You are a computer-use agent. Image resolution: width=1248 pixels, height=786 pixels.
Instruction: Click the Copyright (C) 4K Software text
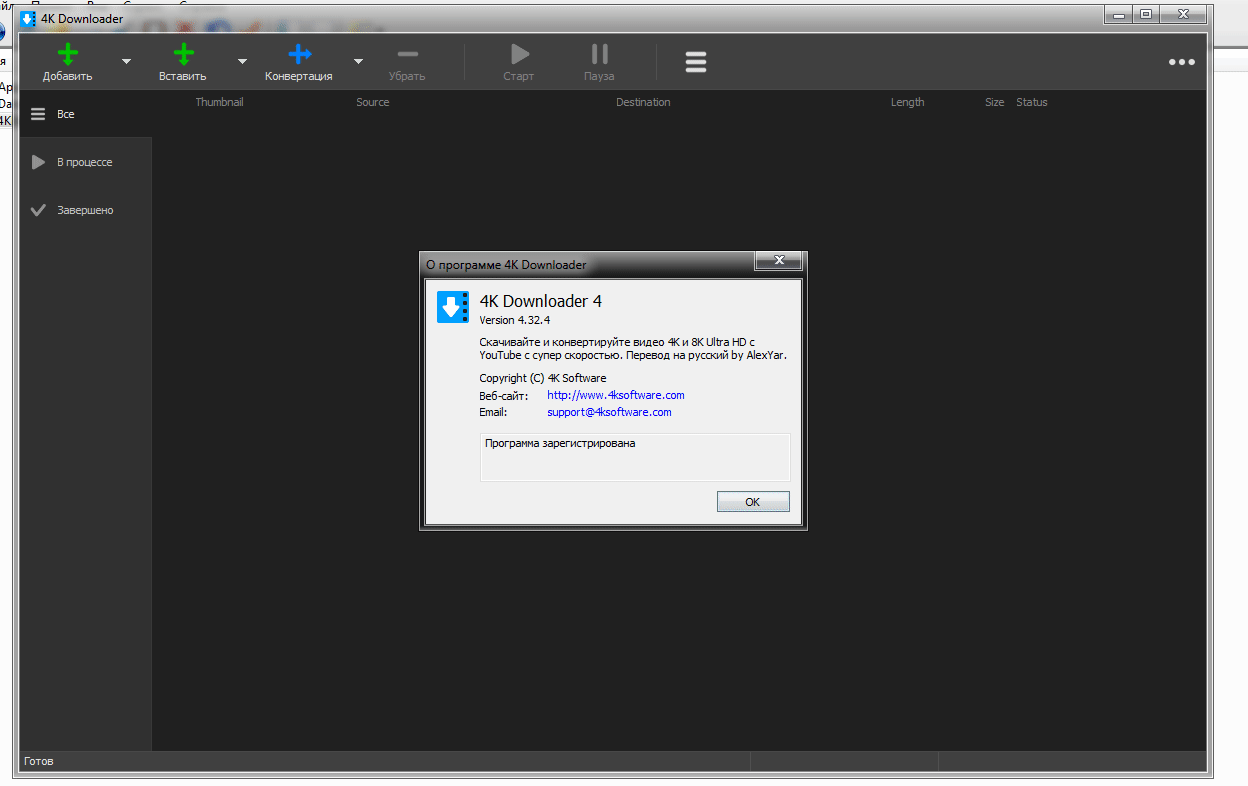coord(543,378)
